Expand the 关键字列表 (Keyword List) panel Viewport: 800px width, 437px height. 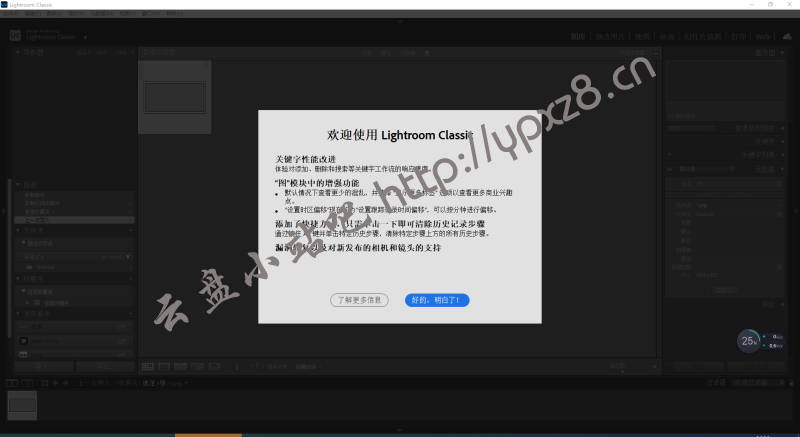tap(782, 155)
